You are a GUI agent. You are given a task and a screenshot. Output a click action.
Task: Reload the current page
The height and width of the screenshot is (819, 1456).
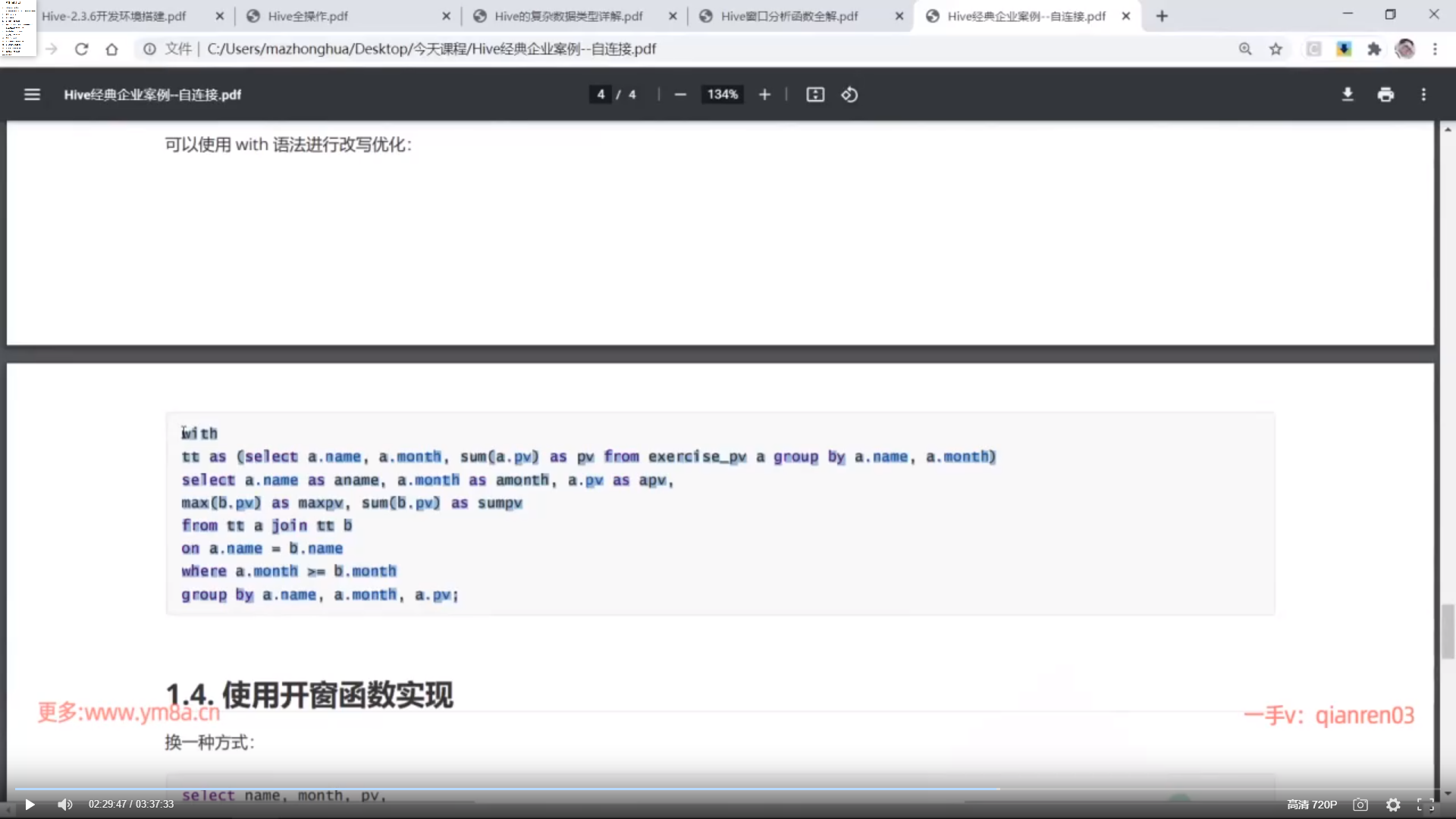coord(81,49)
